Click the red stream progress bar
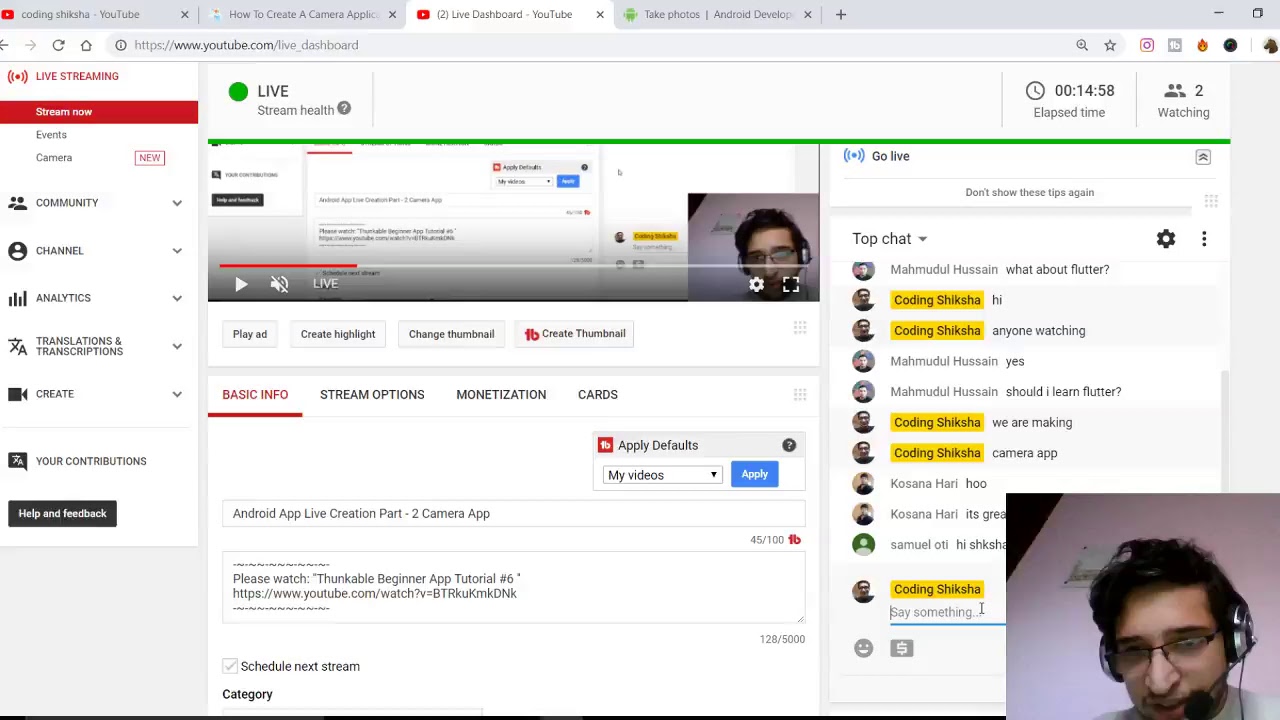The height and width of the screenshot is (720, 1280). tap(288, 266)
